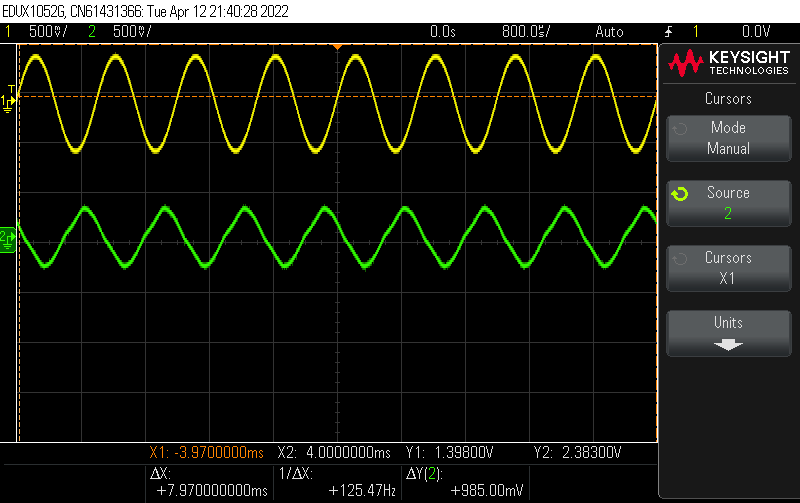This screenshot has height=503, width=800.
Task: Click the orange trigger time reference triangle
Action: 337,47
